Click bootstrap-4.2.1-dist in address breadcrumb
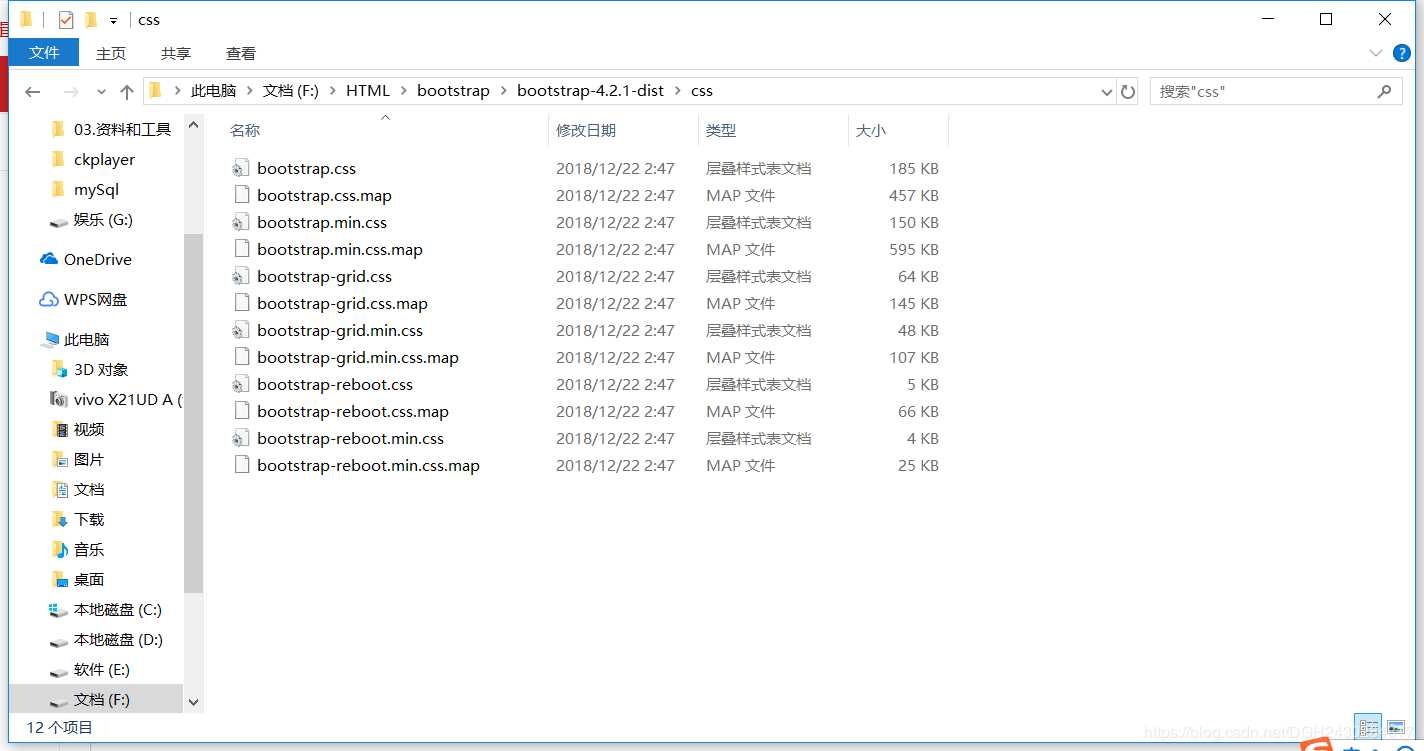 [x=590, y=91]
